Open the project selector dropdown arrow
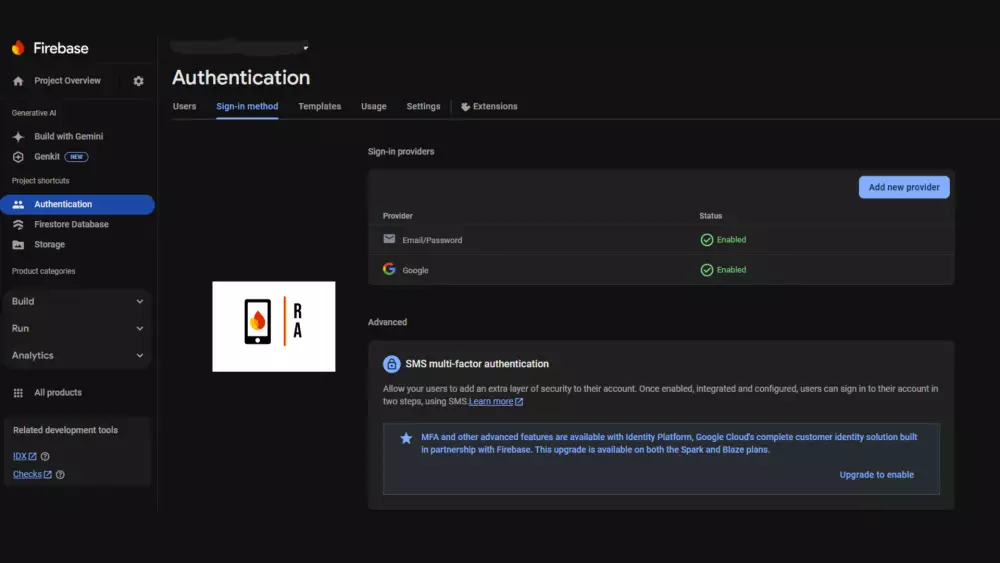 point(305,48)
